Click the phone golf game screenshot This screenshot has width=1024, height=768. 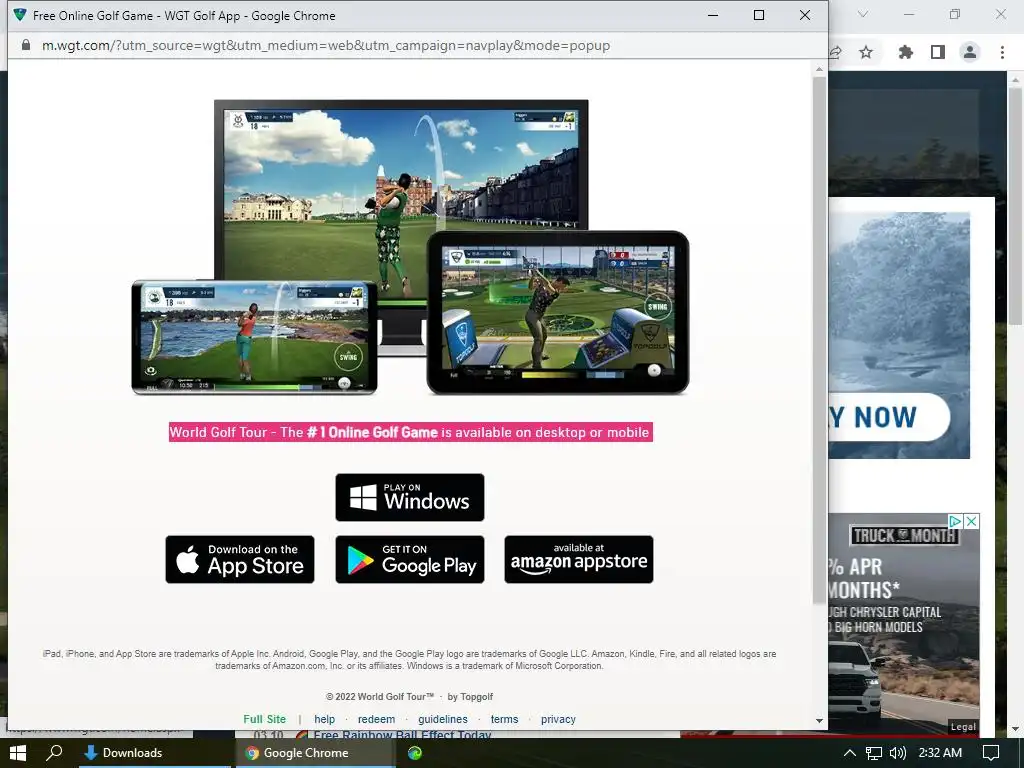tap(254, 337)
